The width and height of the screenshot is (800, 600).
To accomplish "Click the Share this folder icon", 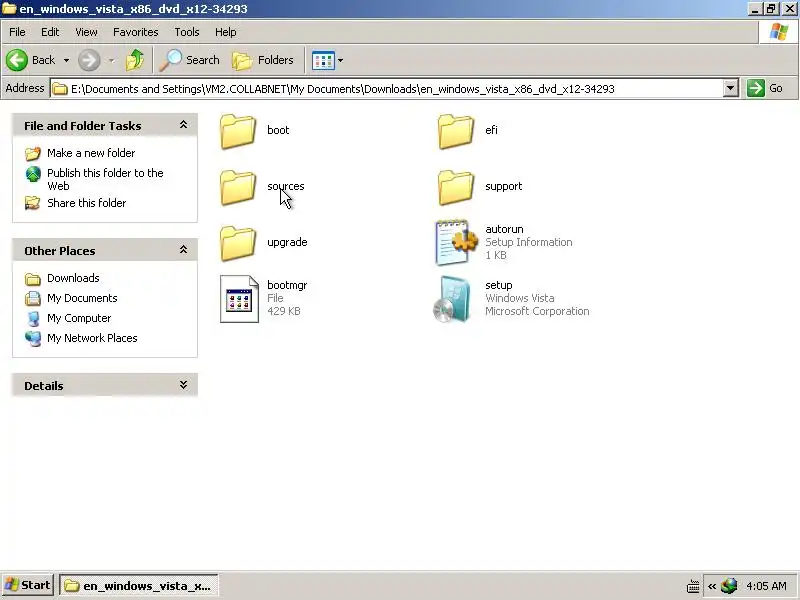I will pyautogui.click(x=33, y=203).
